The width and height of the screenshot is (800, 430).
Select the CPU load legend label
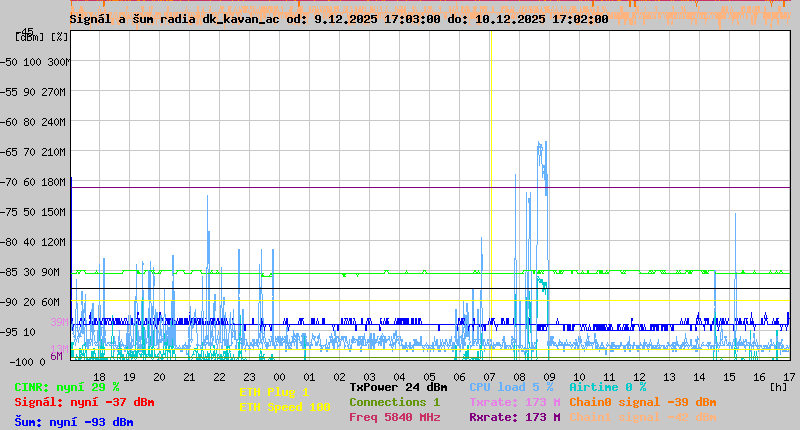click(511, 387)
